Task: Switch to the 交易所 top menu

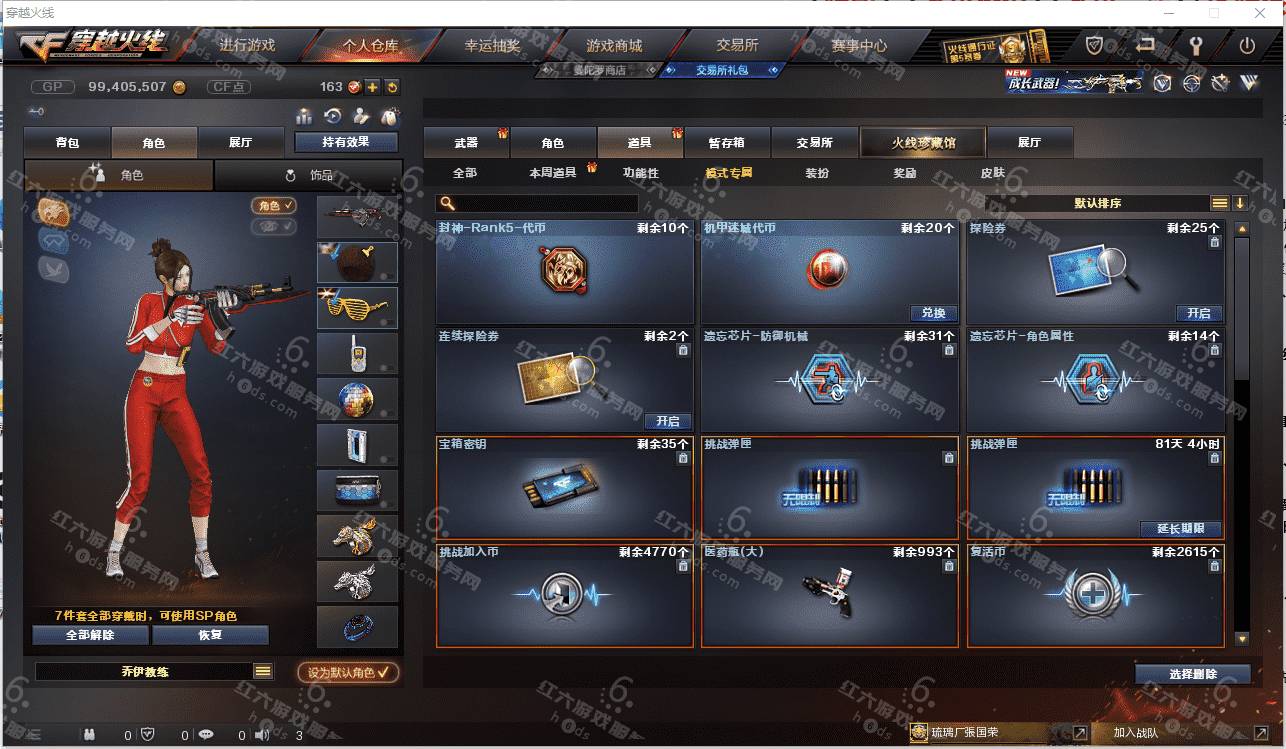Action: tap(737, 46)
